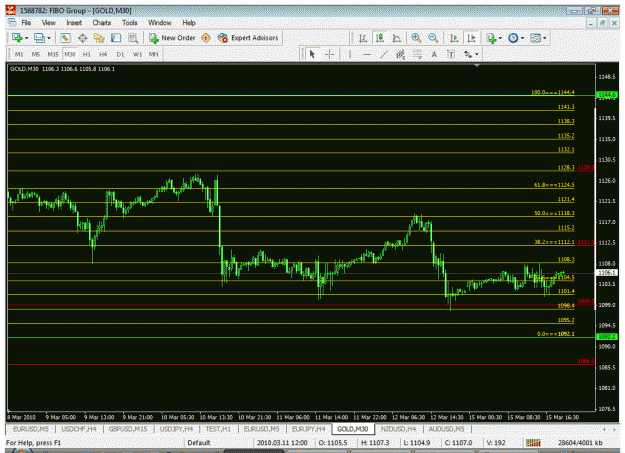Toggle Auto Scroll chart icon
This screenshot has width=625, height=453.
tap(454, 38)
